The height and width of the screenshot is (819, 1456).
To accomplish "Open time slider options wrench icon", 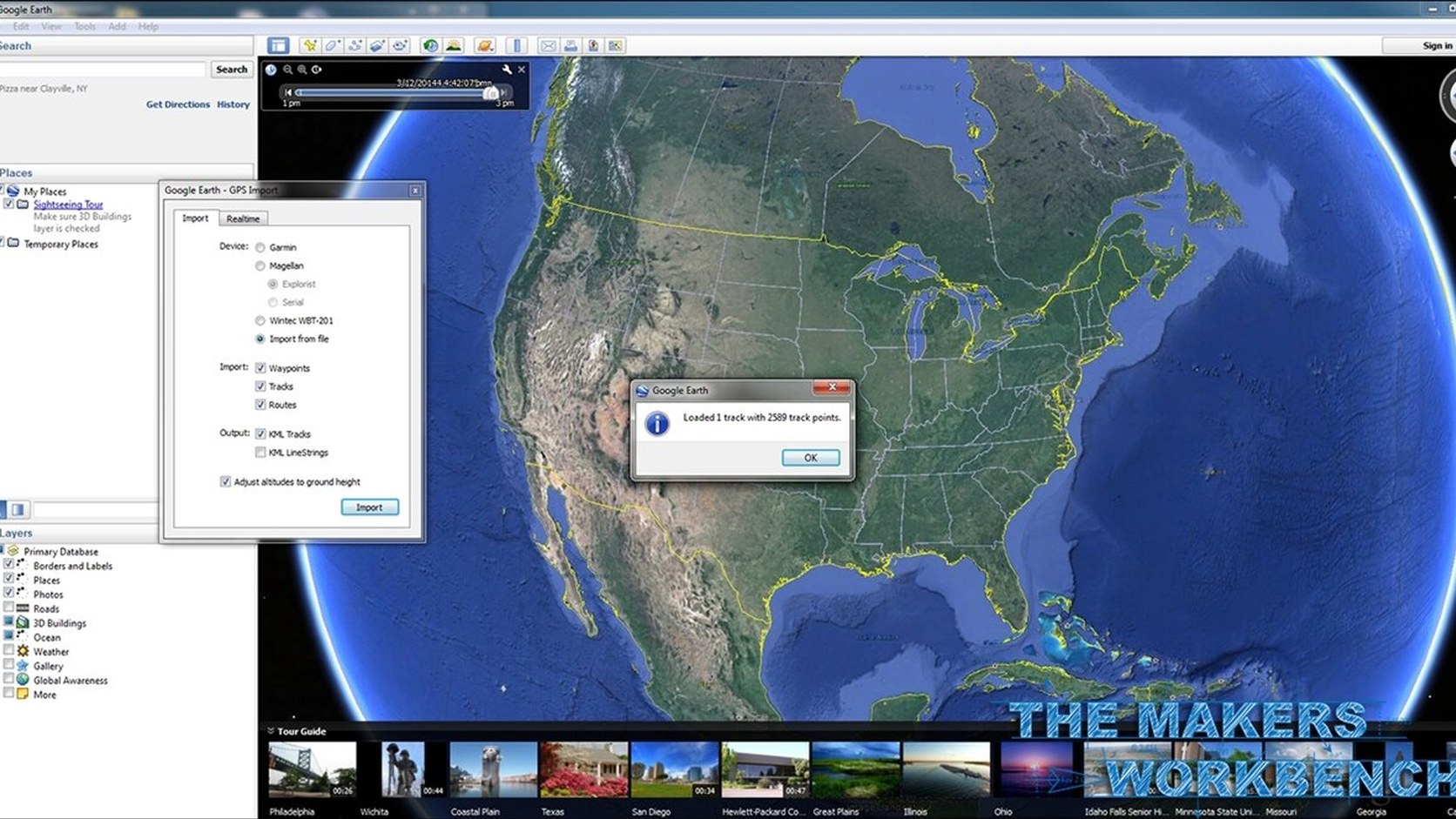I will tap(507, 69).
